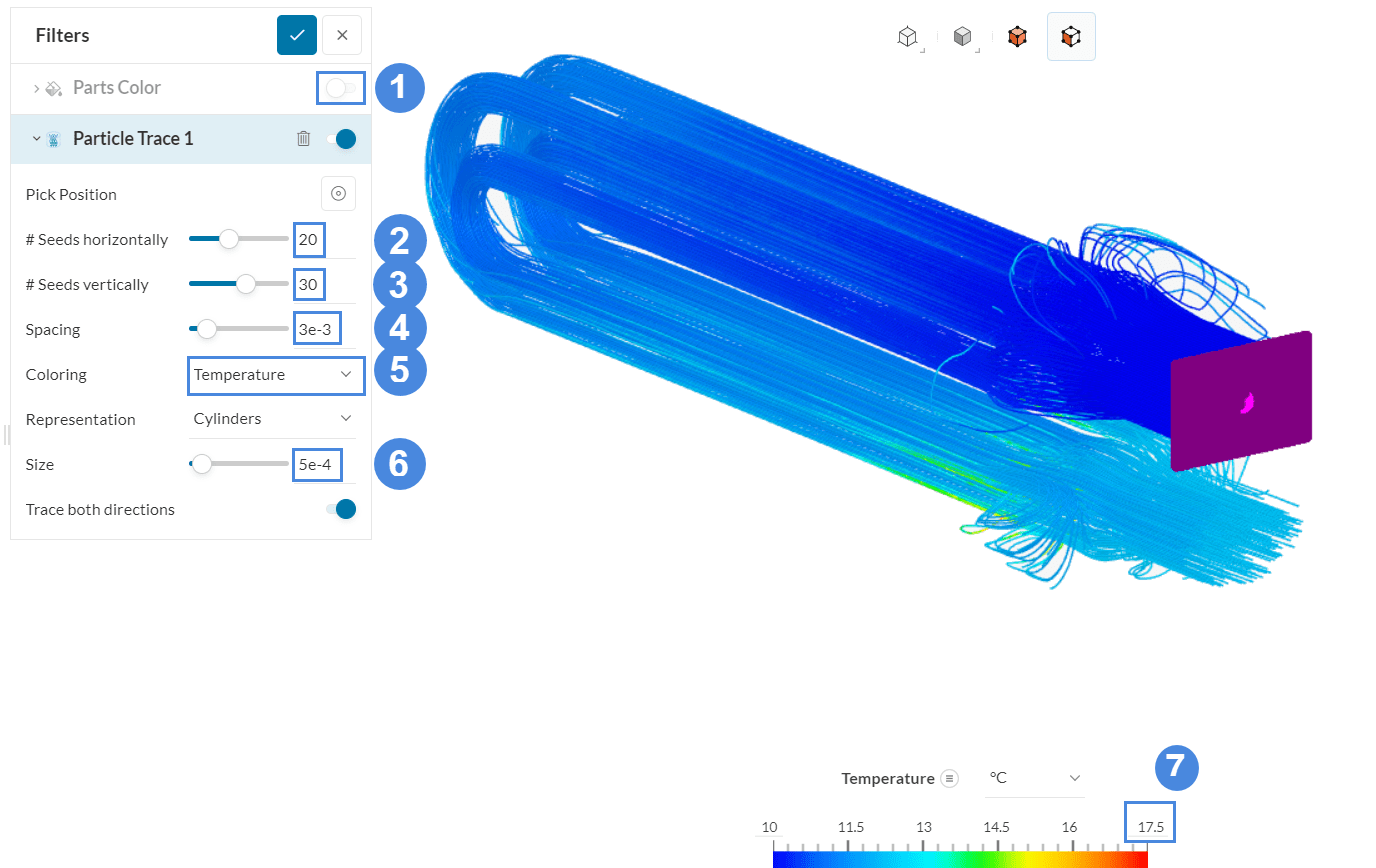Collapse the Particle Trace 1 section

[x=35, y=139]
